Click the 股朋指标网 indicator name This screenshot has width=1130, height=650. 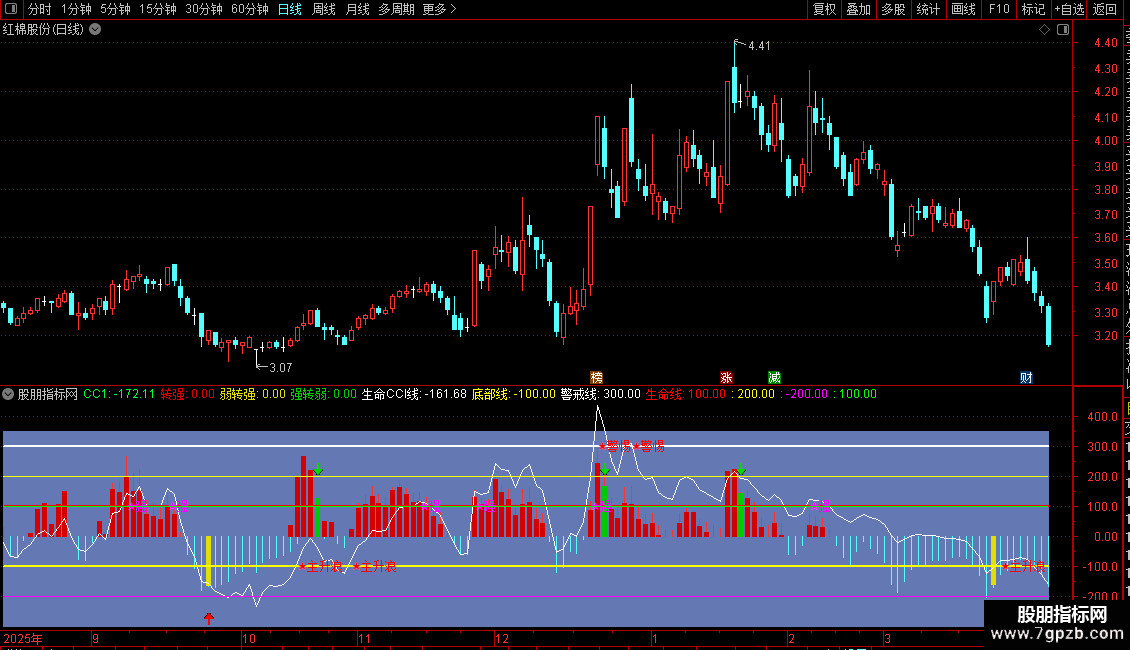[x=48, y=394]
